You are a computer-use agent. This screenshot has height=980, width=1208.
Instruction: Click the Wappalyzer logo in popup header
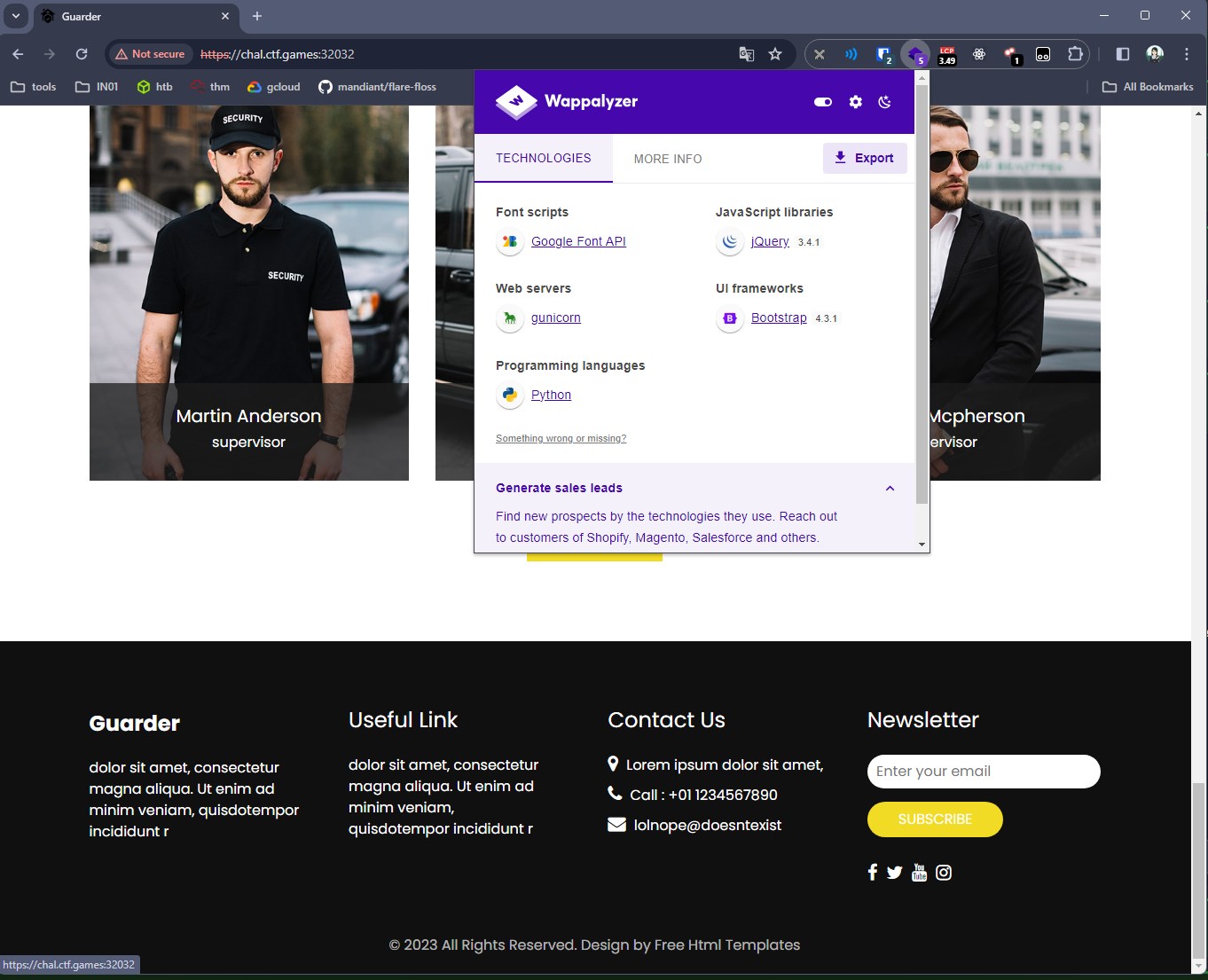567,101
